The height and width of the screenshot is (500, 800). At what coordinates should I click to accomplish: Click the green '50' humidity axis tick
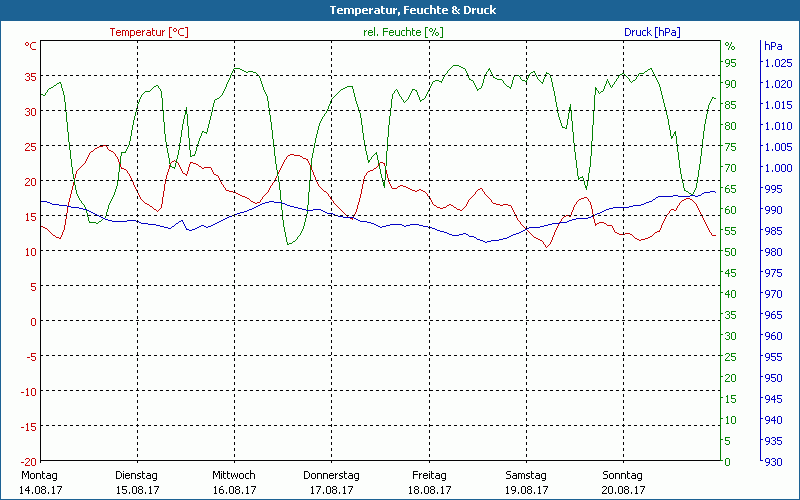(731, 252)
